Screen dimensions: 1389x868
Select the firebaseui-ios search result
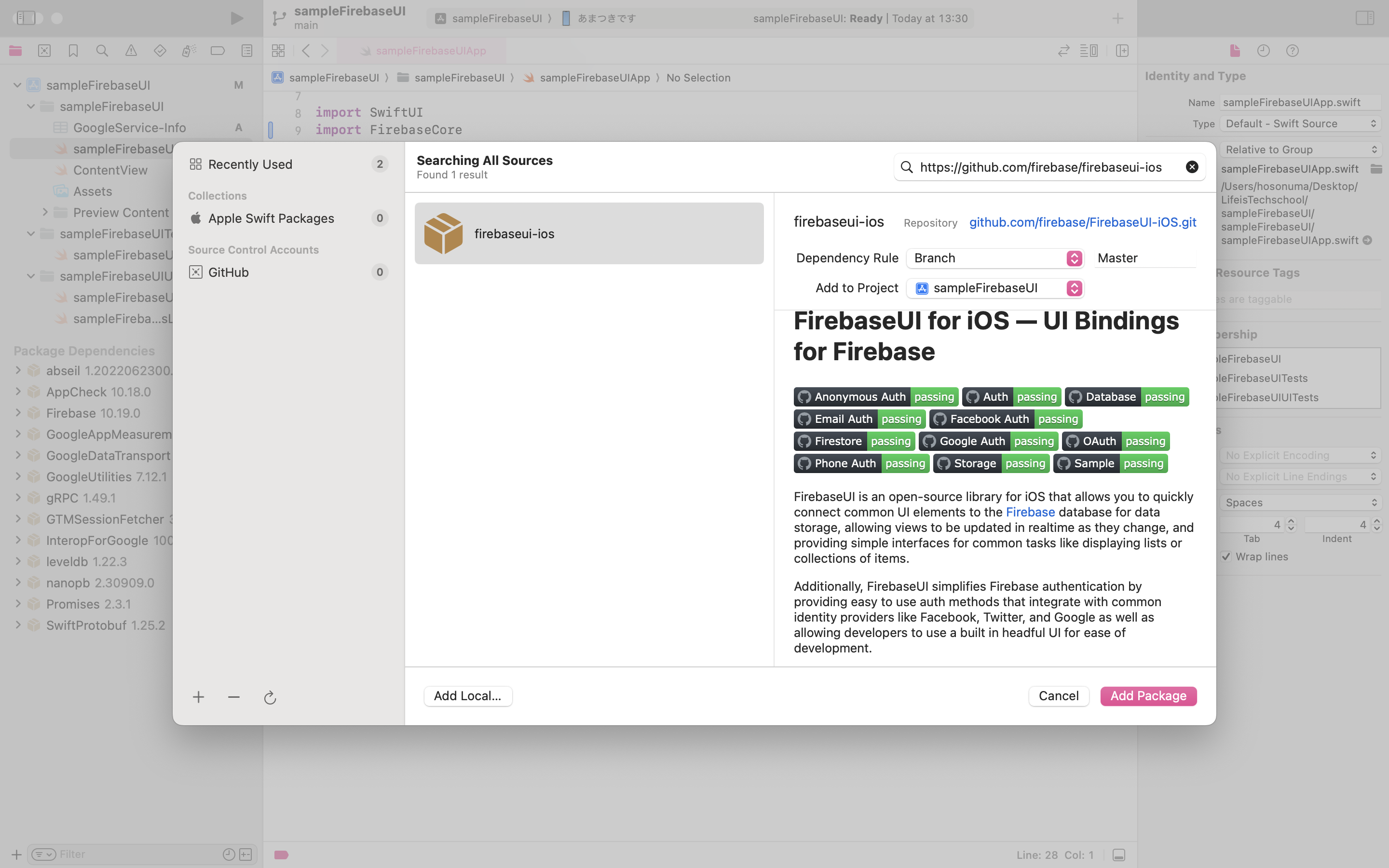pos(589,234)
